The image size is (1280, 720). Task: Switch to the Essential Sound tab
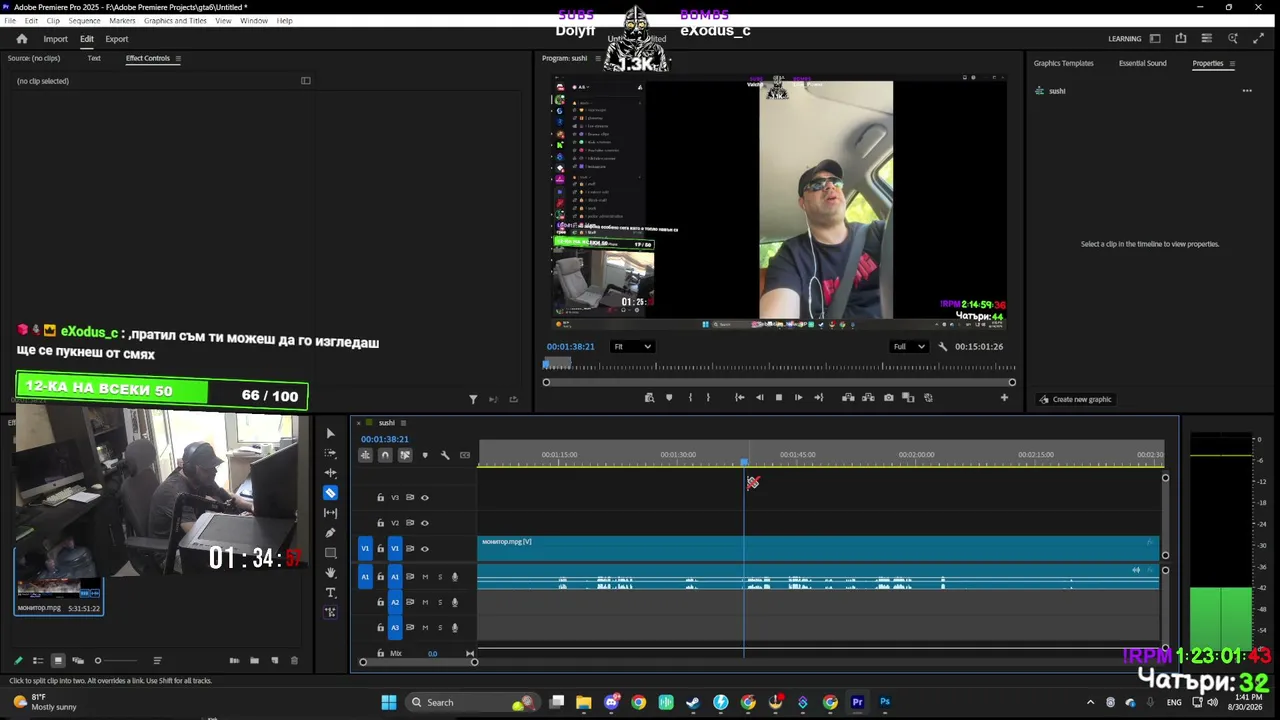point(1142,63)
